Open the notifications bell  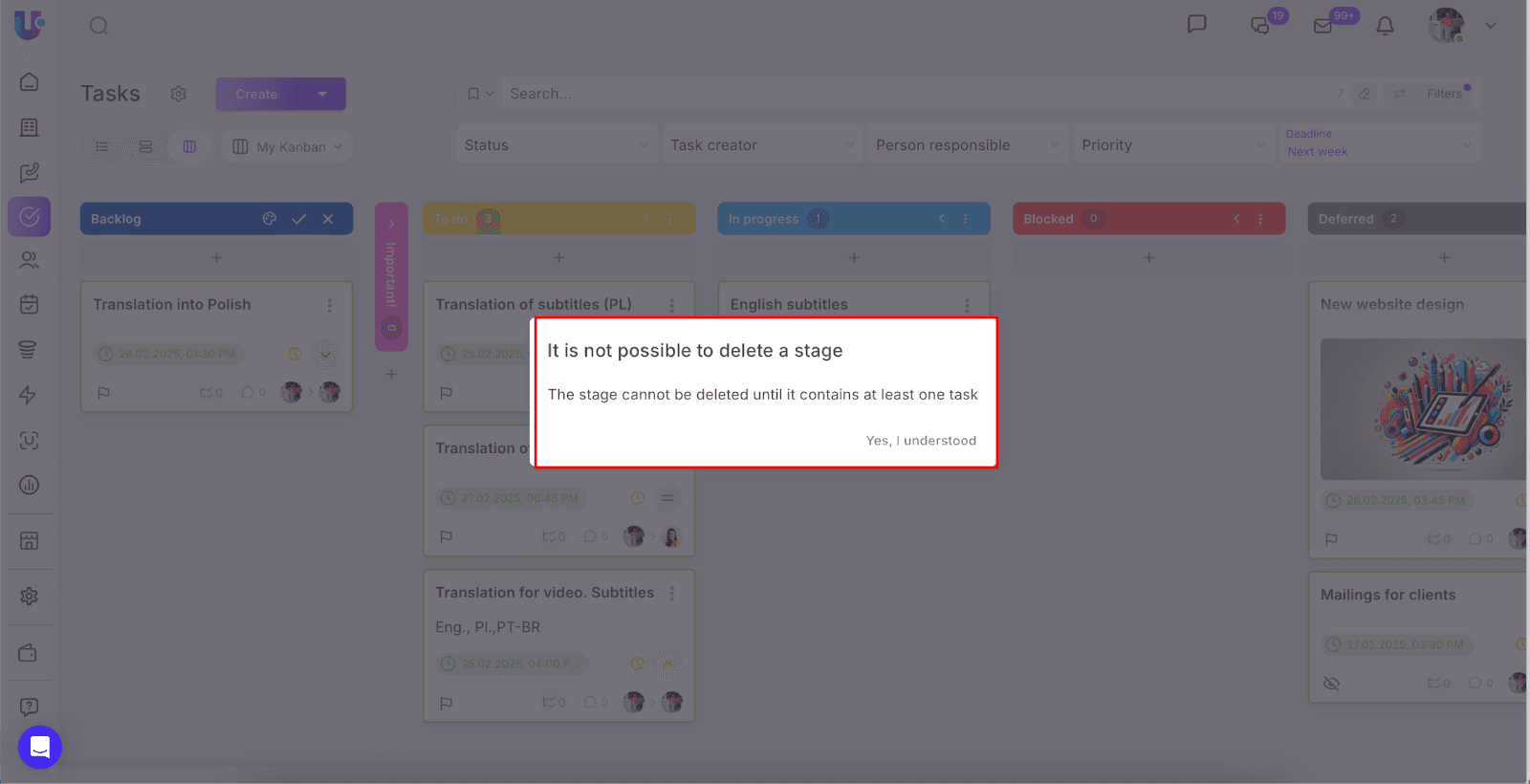1385,26
